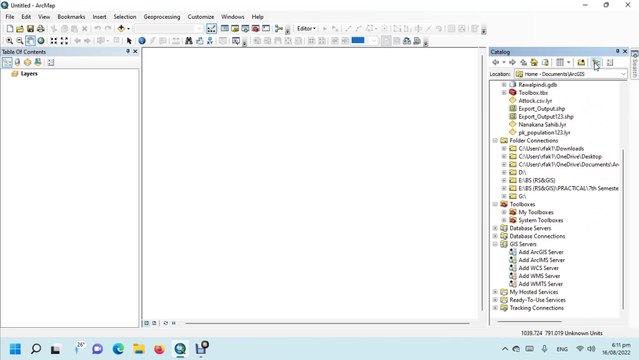Activate the Identify tool
This screenshot has width=639, height=360.
click(142, 41)
